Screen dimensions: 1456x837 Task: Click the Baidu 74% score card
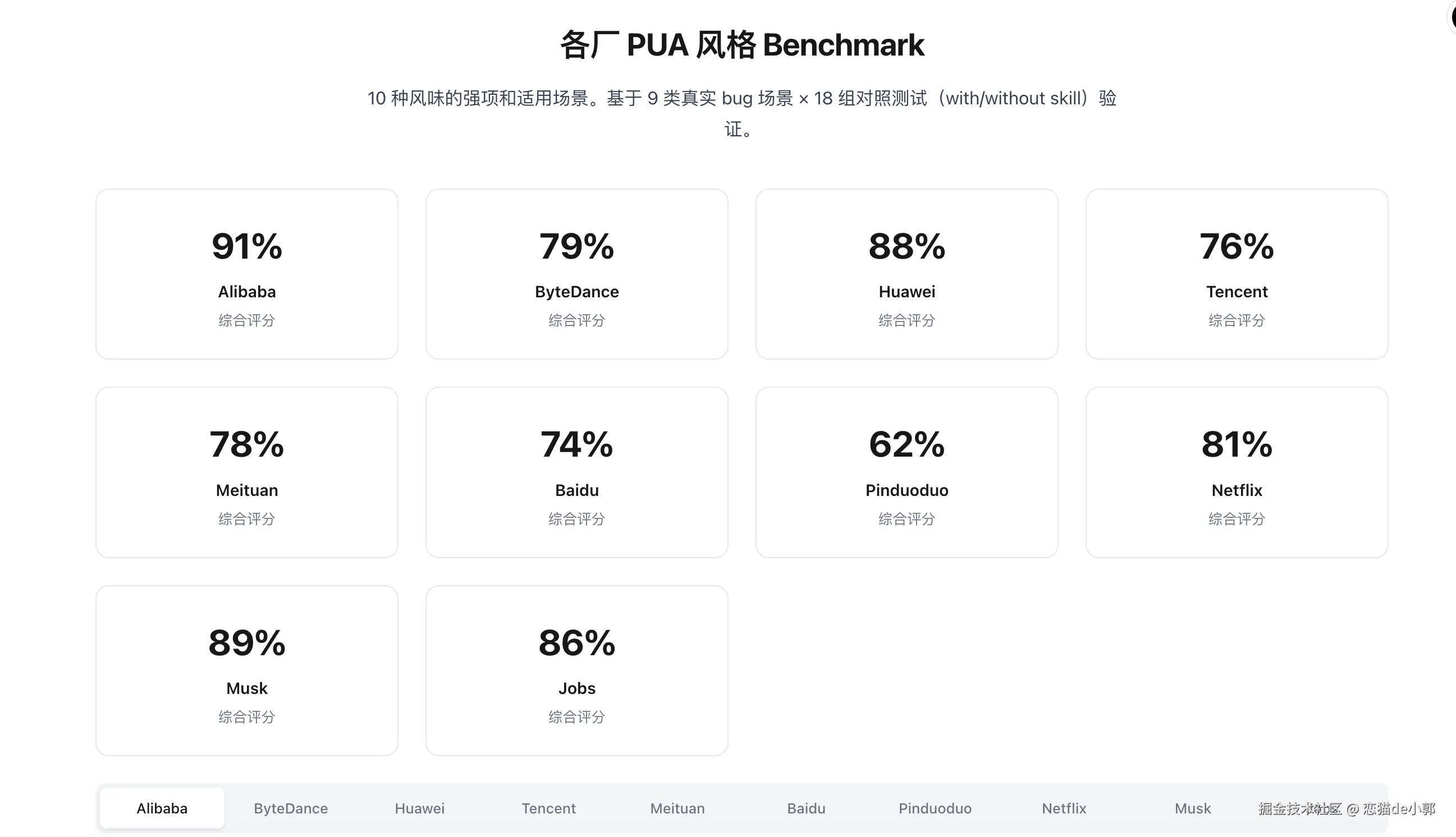(577, 472)
